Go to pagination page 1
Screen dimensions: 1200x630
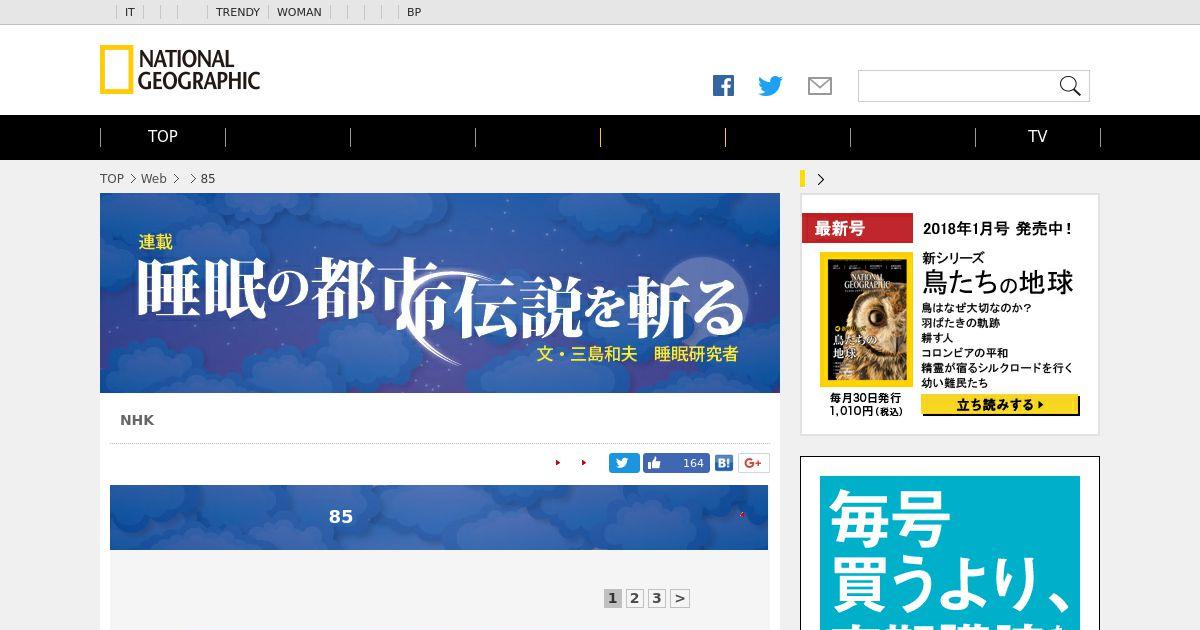[x=613, y=598]
